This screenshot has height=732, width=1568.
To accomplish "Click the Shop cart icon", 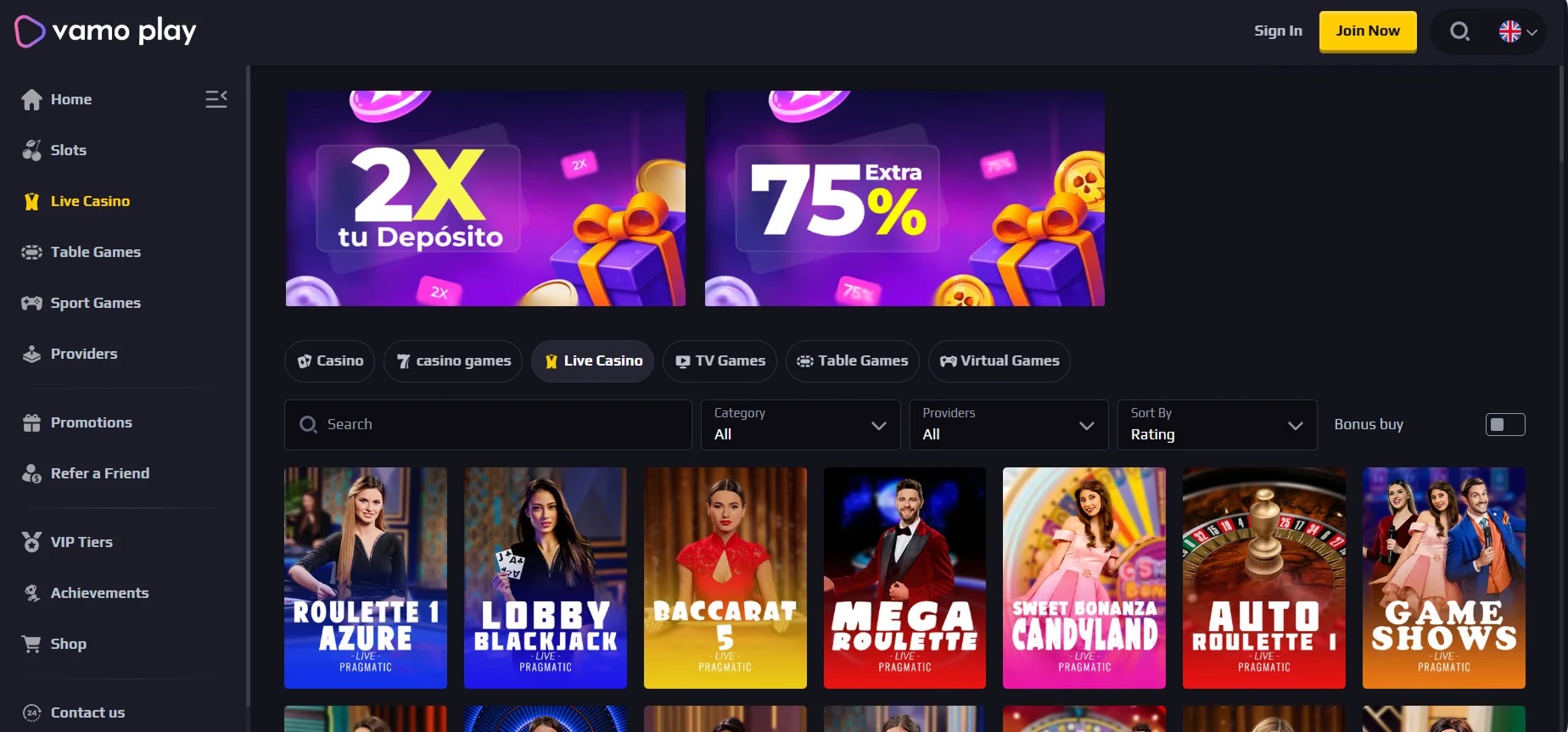I will click(x=31, y=644).
